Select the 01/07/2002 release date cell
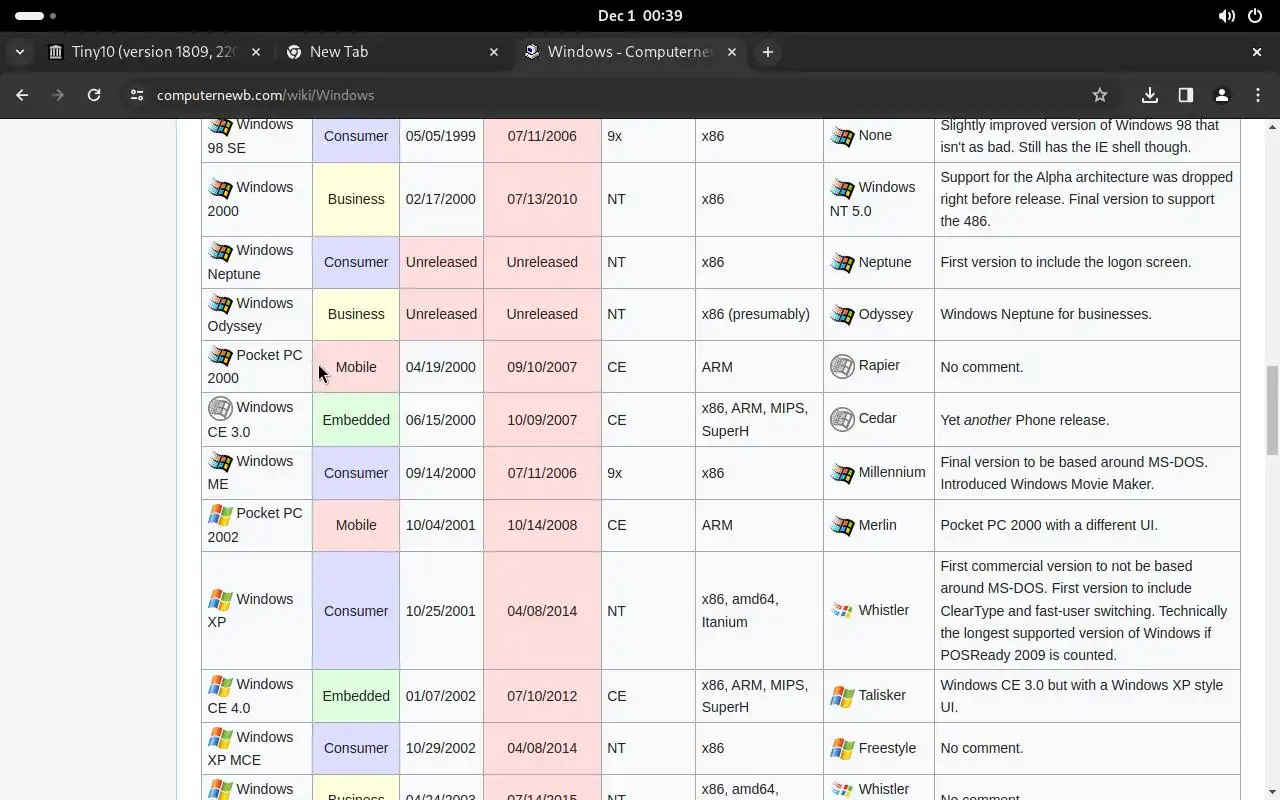 coord(441,696)
